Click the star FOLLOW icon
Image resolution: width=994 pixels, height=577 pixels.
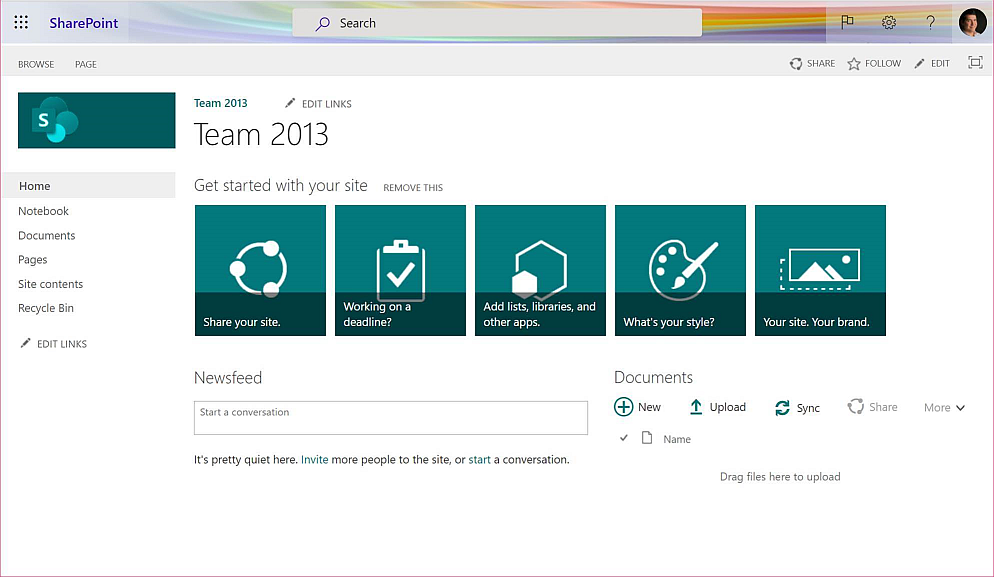854,63
